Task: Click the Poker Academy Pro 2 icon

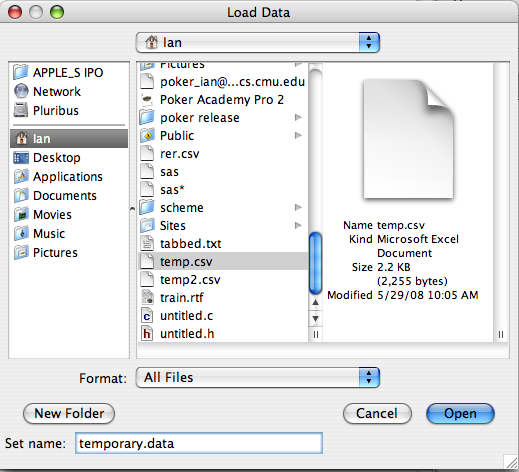Action: tap(147, 99)
